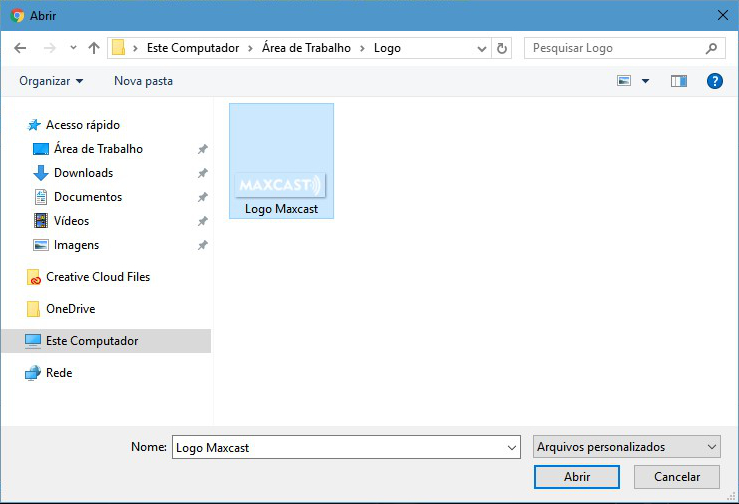Open recent locations dropdown arrow
739x504 pixels.
point(73,48)
